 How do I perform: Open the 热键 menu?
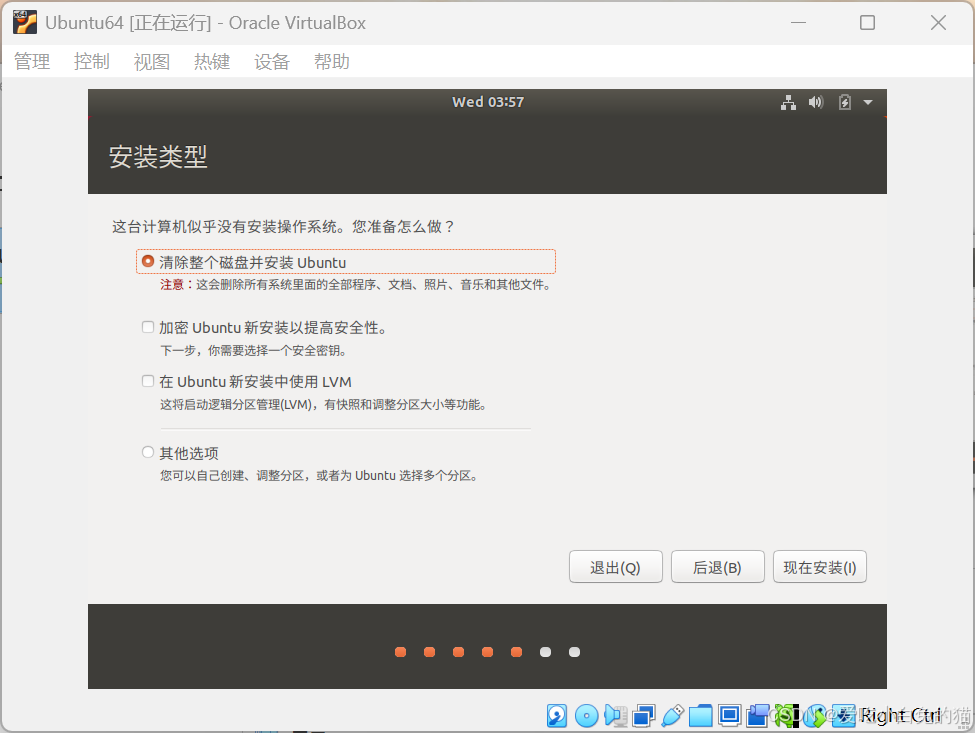click(212, 62)
